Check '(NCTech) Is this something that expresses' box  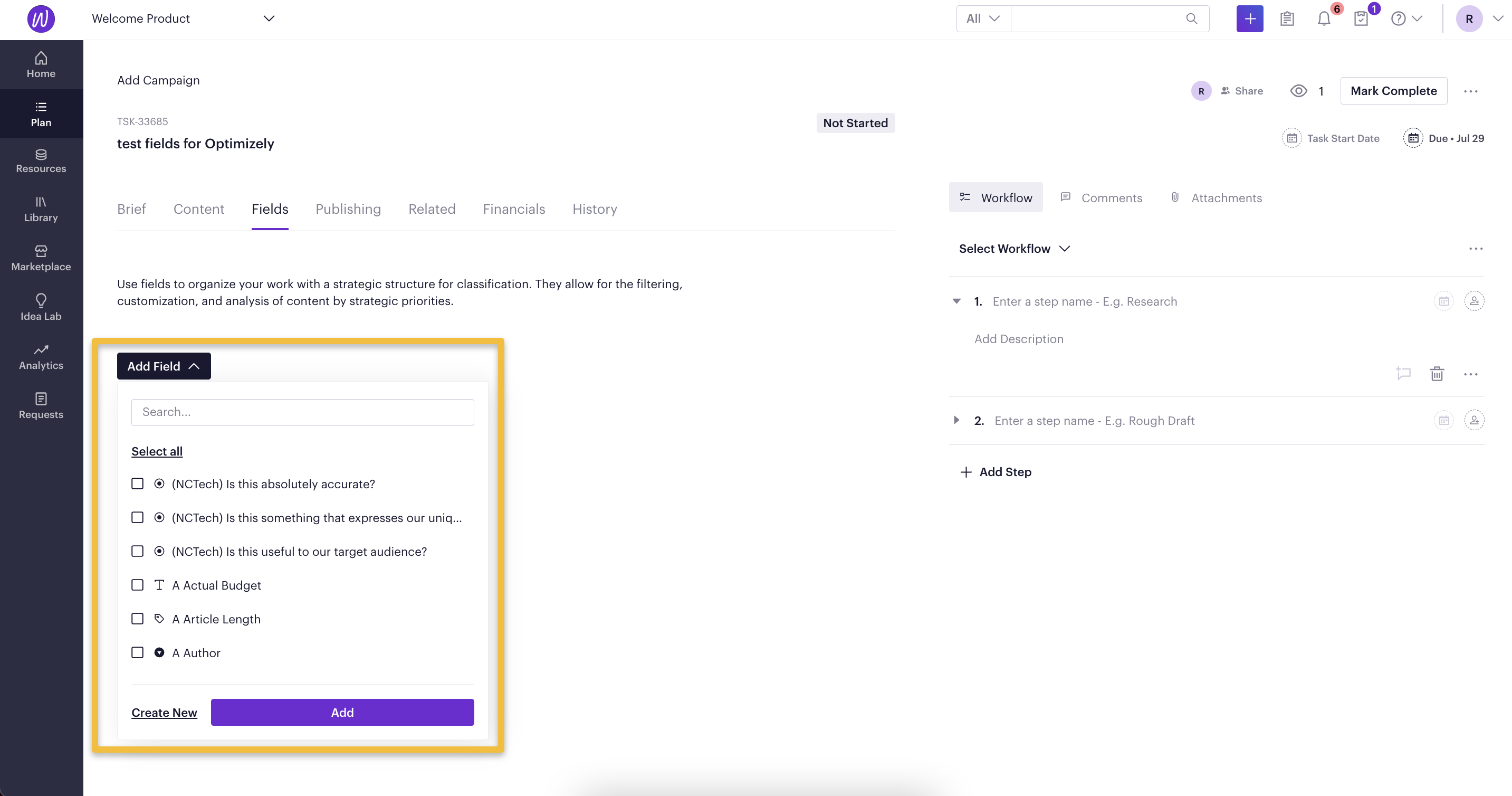click(137, 517)
